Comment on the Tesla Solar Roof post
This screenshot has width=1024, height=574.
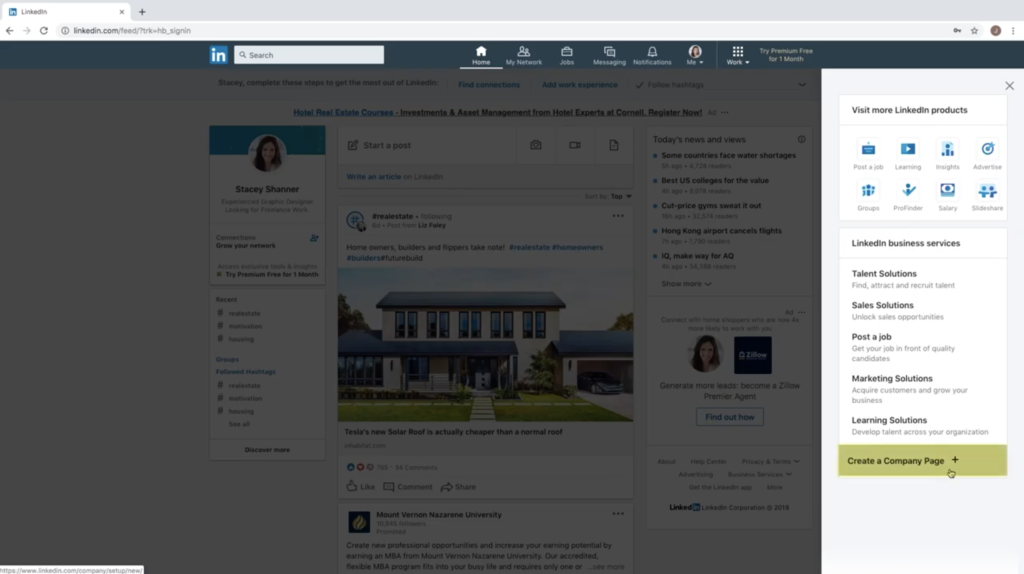tap(408, 486)
